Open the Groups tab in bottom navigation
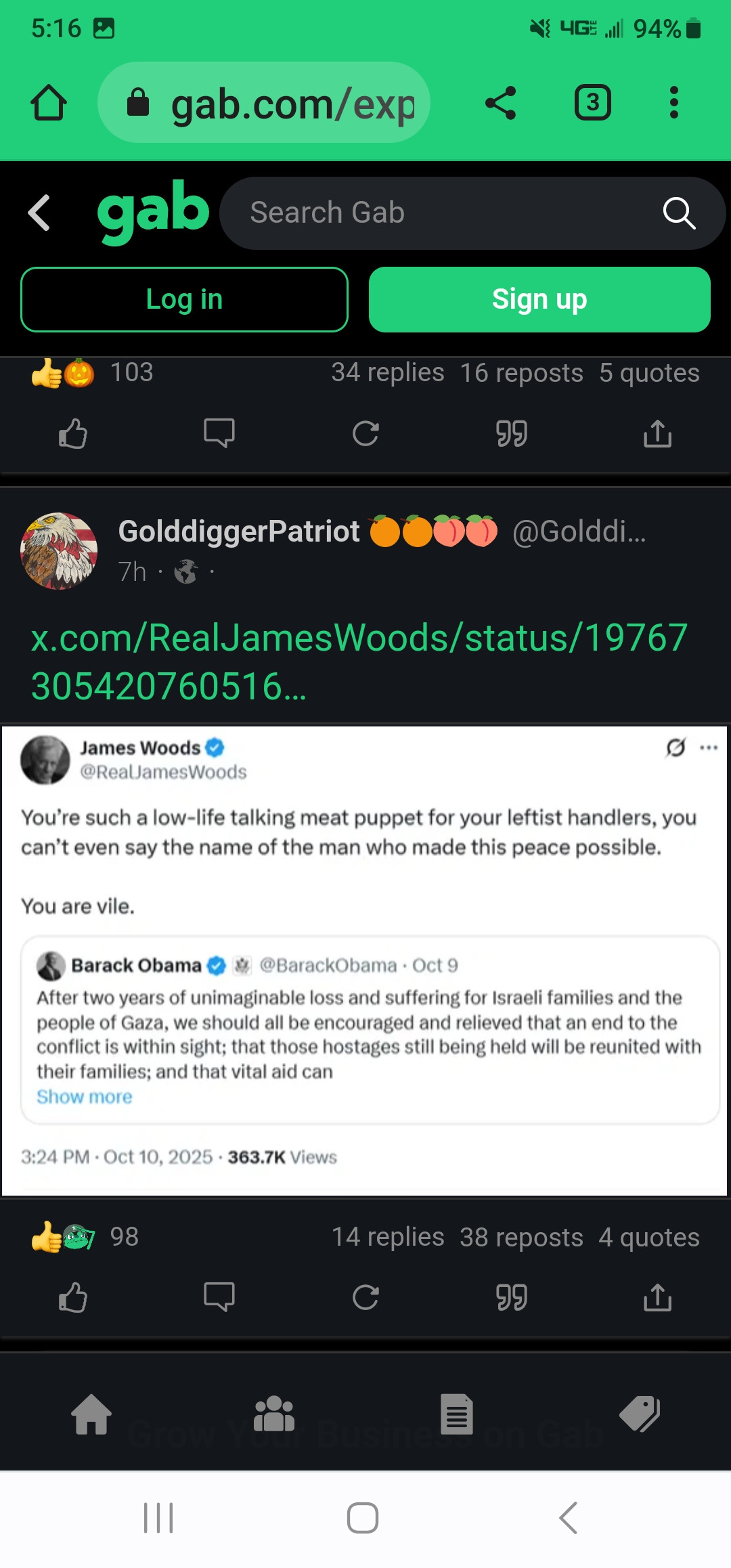The image size is (731, 1568). (274, 1414)
